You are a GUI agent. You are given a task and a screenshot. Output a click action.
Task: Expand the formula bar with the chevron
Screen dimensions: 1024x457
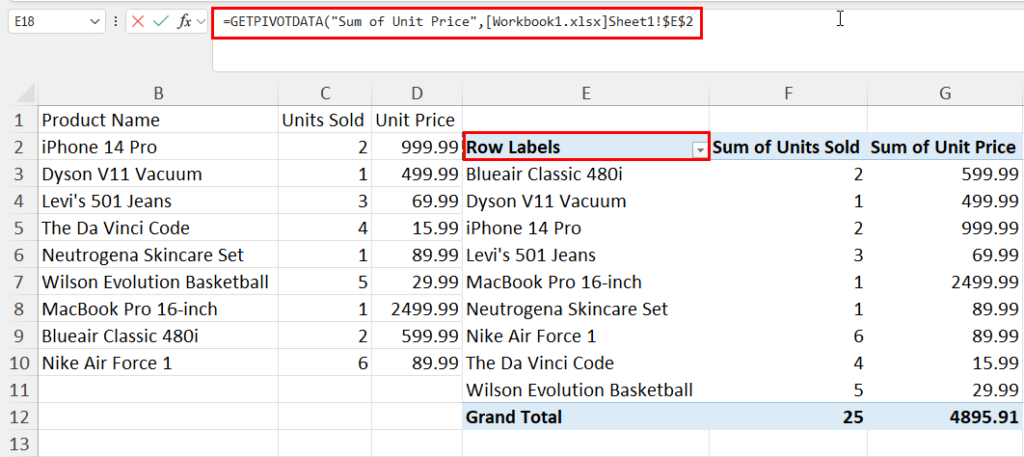click(200, 22)
